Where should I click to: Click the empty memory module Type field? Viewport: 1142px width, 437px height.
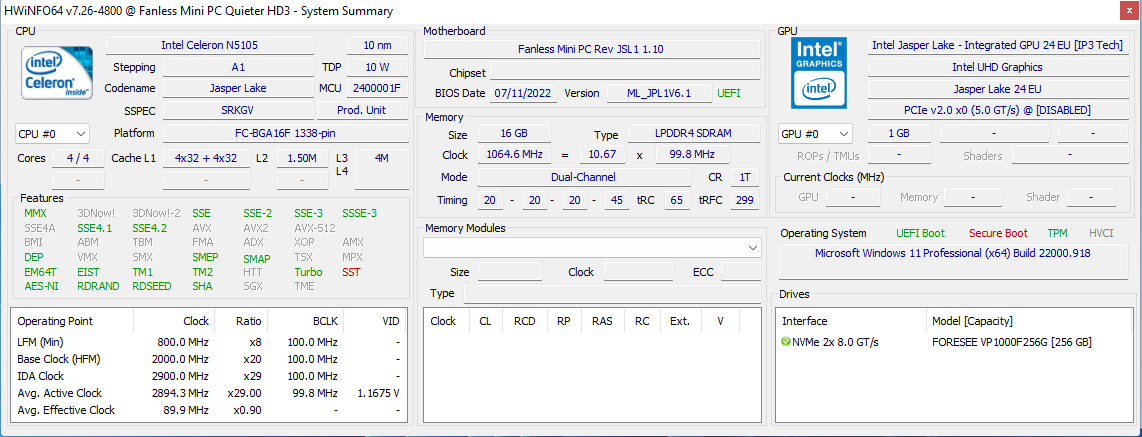pos(612,294)
